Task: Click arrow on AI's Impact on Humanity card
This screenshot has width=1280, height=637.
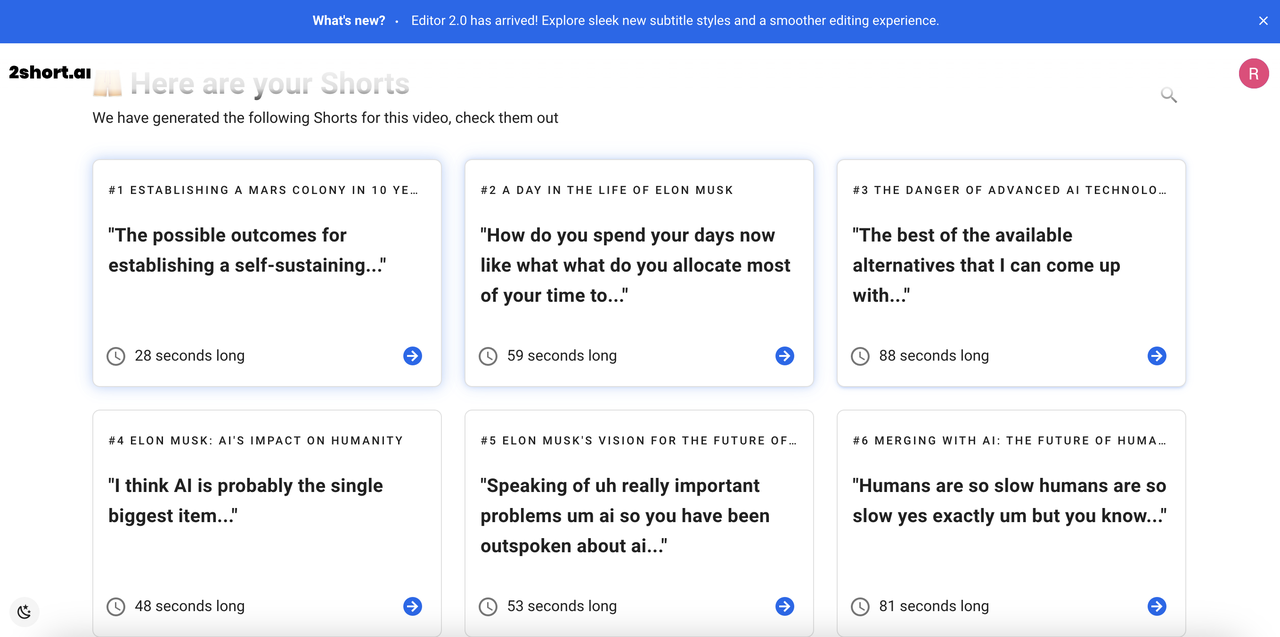Action: pyautogui.click(x=412, y=606)
